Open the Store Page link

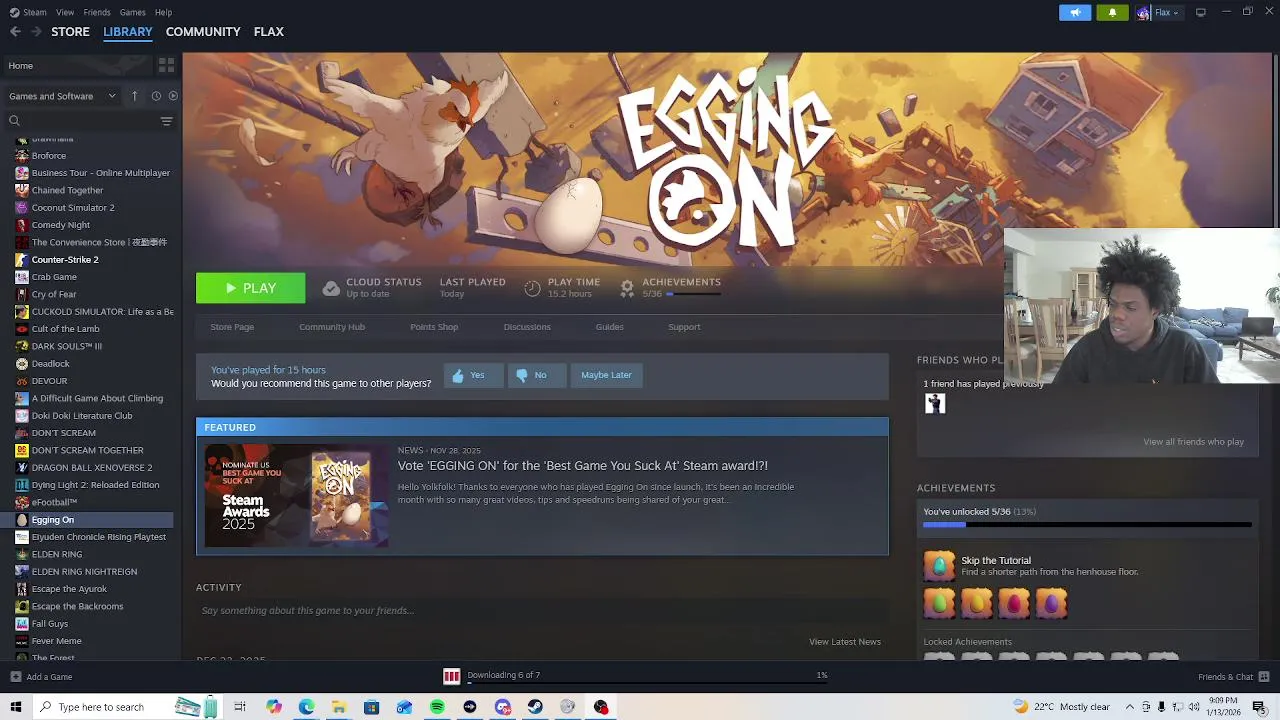tap(232, 327)
